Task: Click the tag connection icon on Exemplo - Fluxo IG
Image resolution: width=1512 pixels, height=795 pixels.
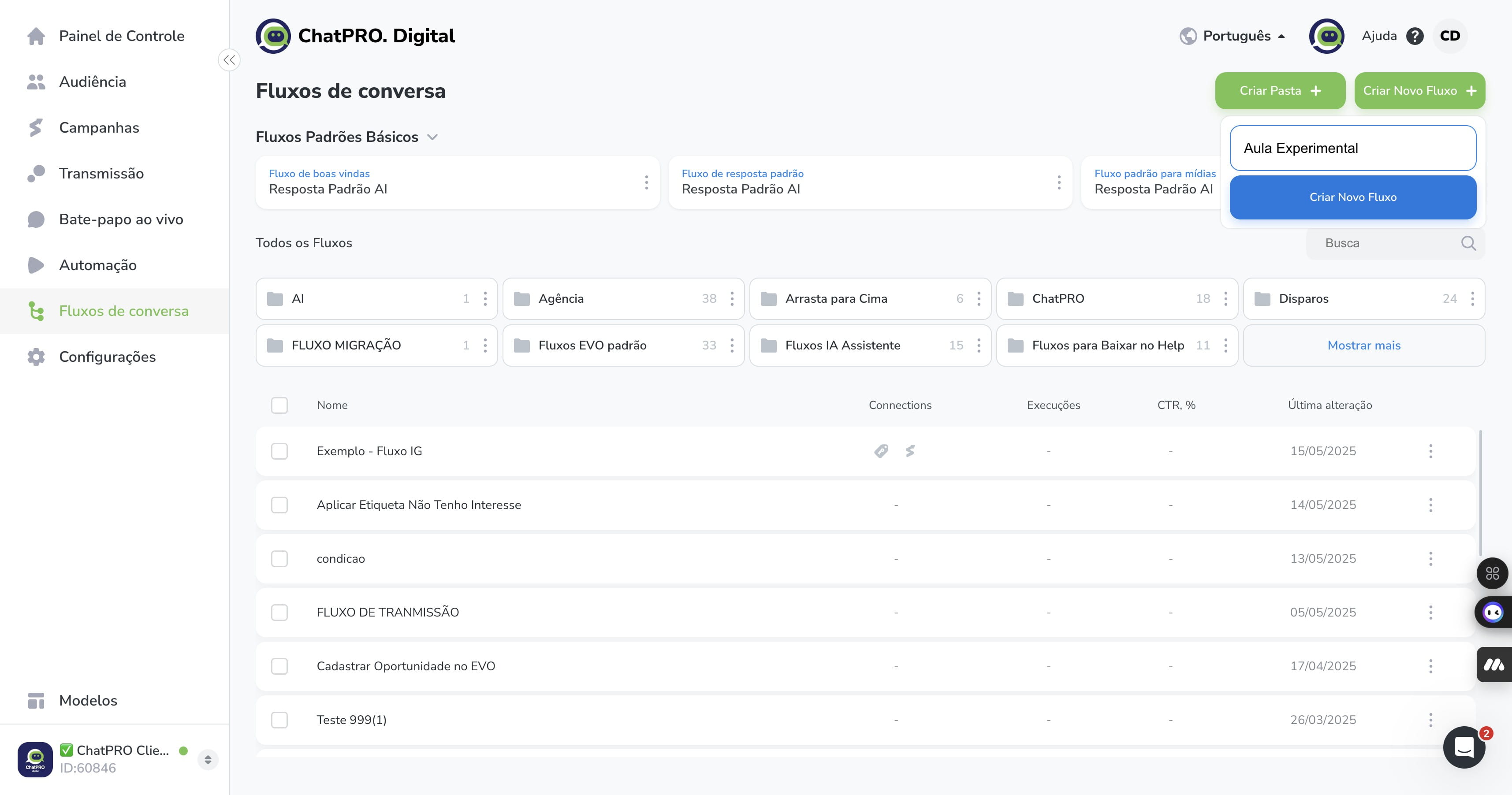Action: pyautogui.click(x=881, y=451)
